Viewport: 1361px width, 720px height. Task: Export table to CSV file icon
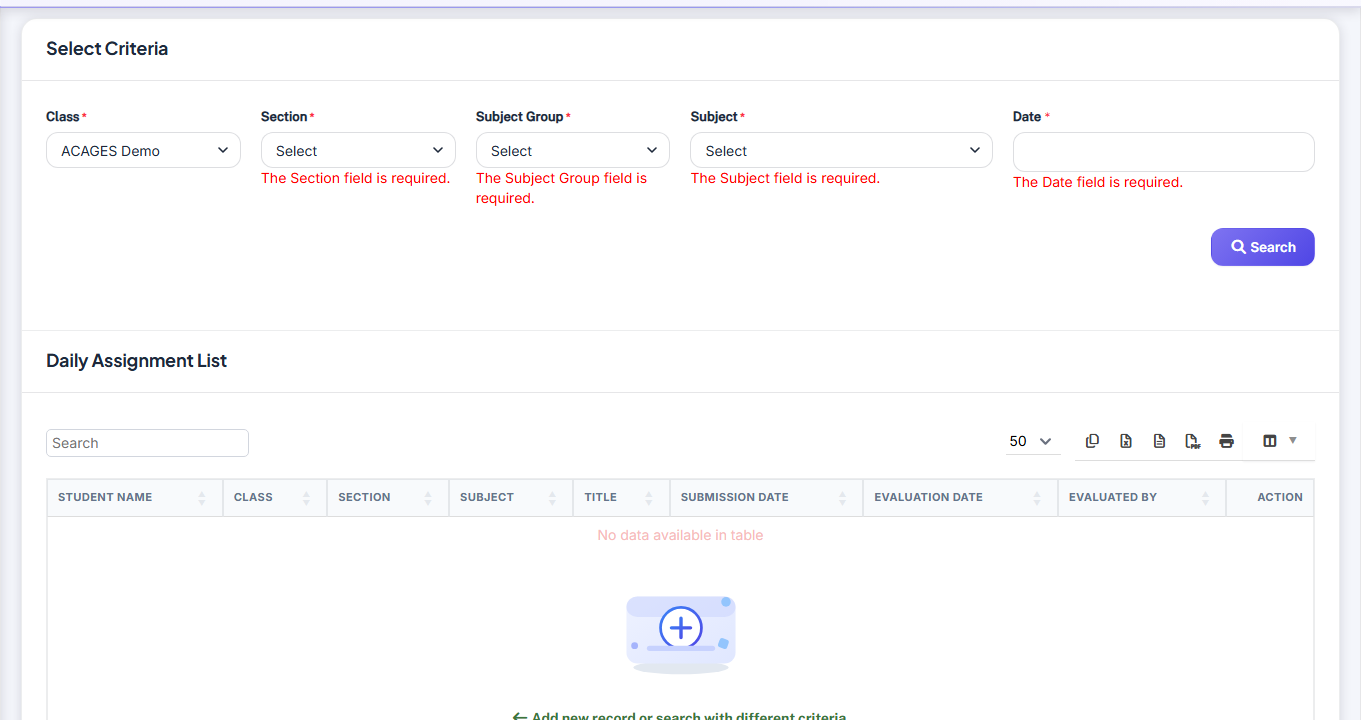click(1159, 441)
